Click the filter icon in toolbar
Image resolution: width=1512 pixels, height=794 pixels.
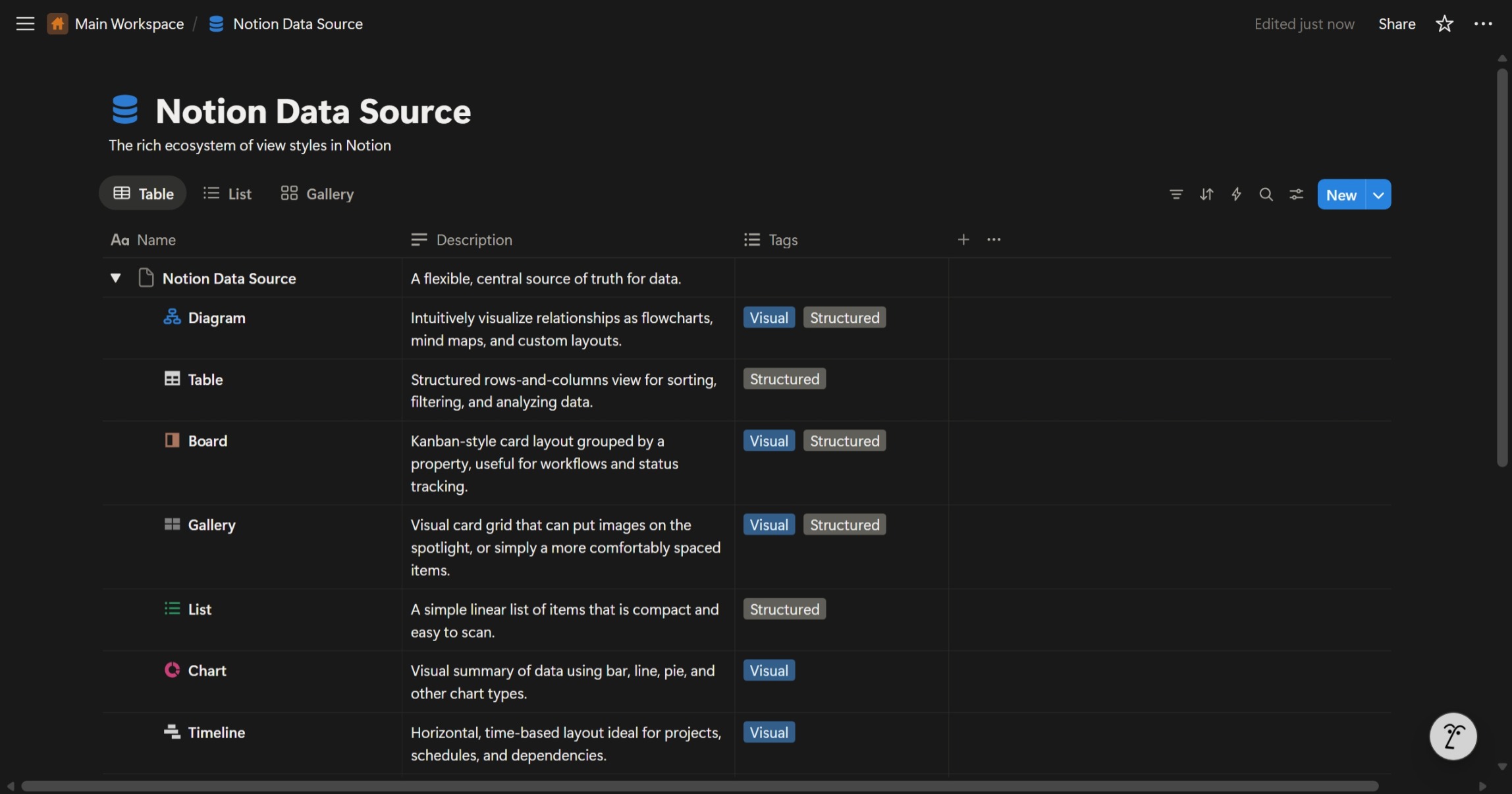click(1176, 194)
